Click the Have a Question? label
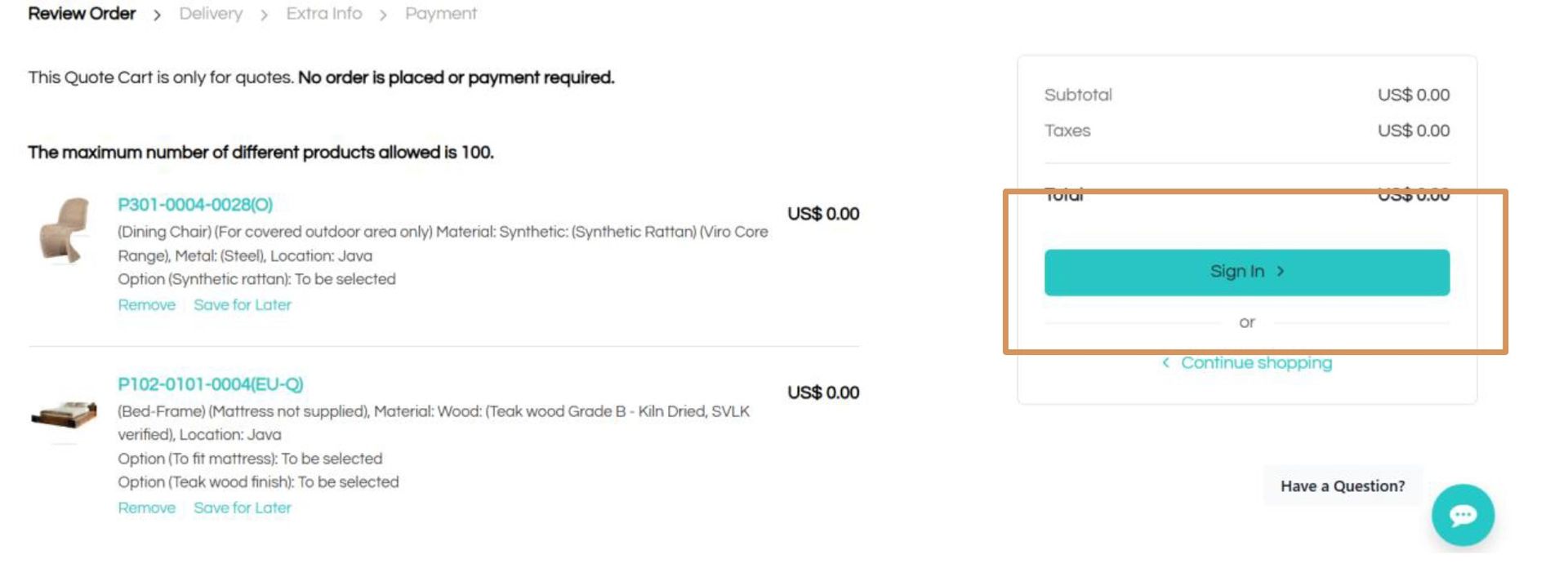The width and height of the screenshot is (1568, 572). 1342,486
